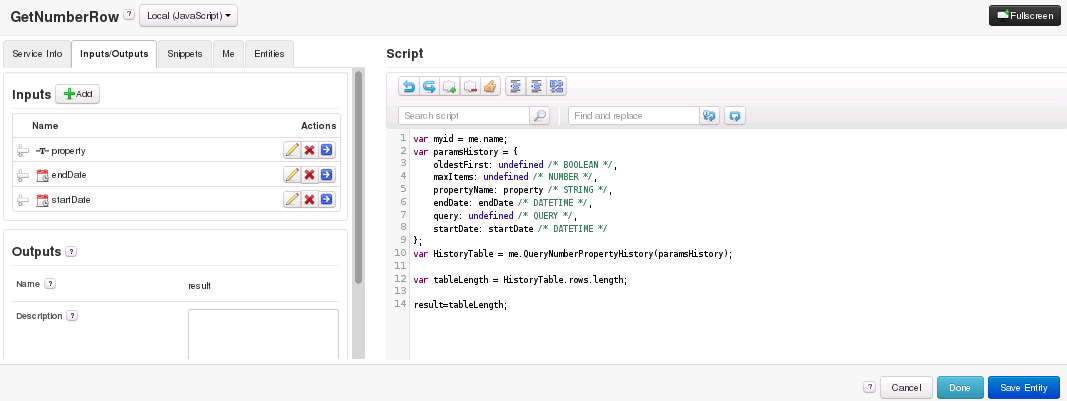Select the Inputs/Outputs tab
This screenshot has width=1067, height=401.
tap(114, 54)
